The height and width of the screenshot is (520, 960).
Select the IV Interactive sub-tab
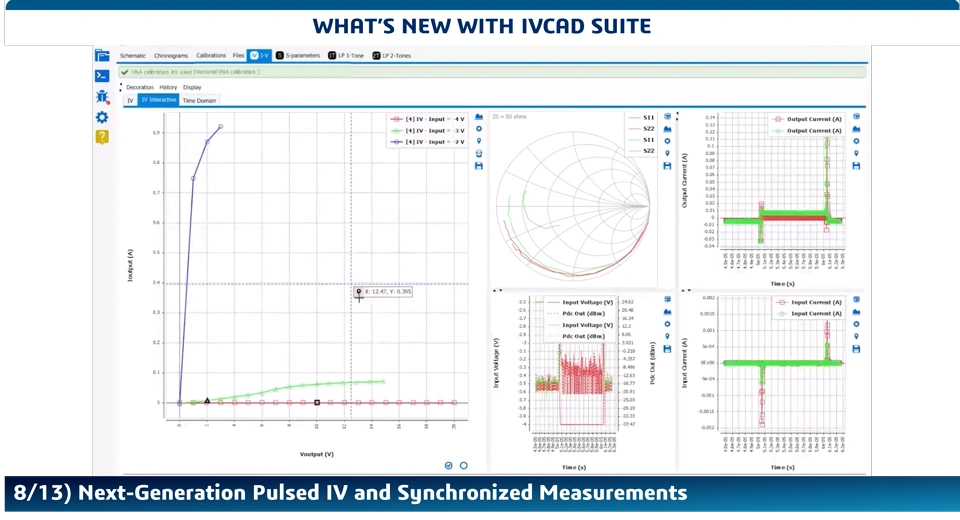(159, 100)
